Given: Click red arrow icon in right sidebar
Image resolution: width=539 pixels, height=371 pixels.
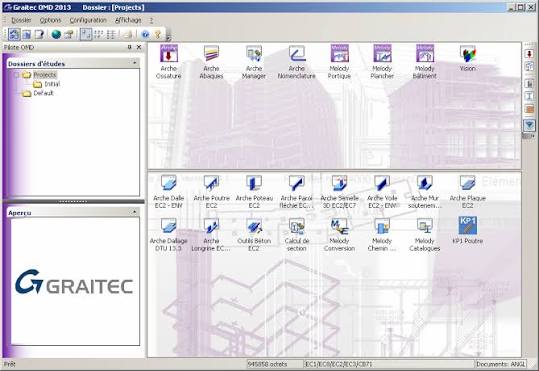Looking at the screenshot, I should coord(529,54).
